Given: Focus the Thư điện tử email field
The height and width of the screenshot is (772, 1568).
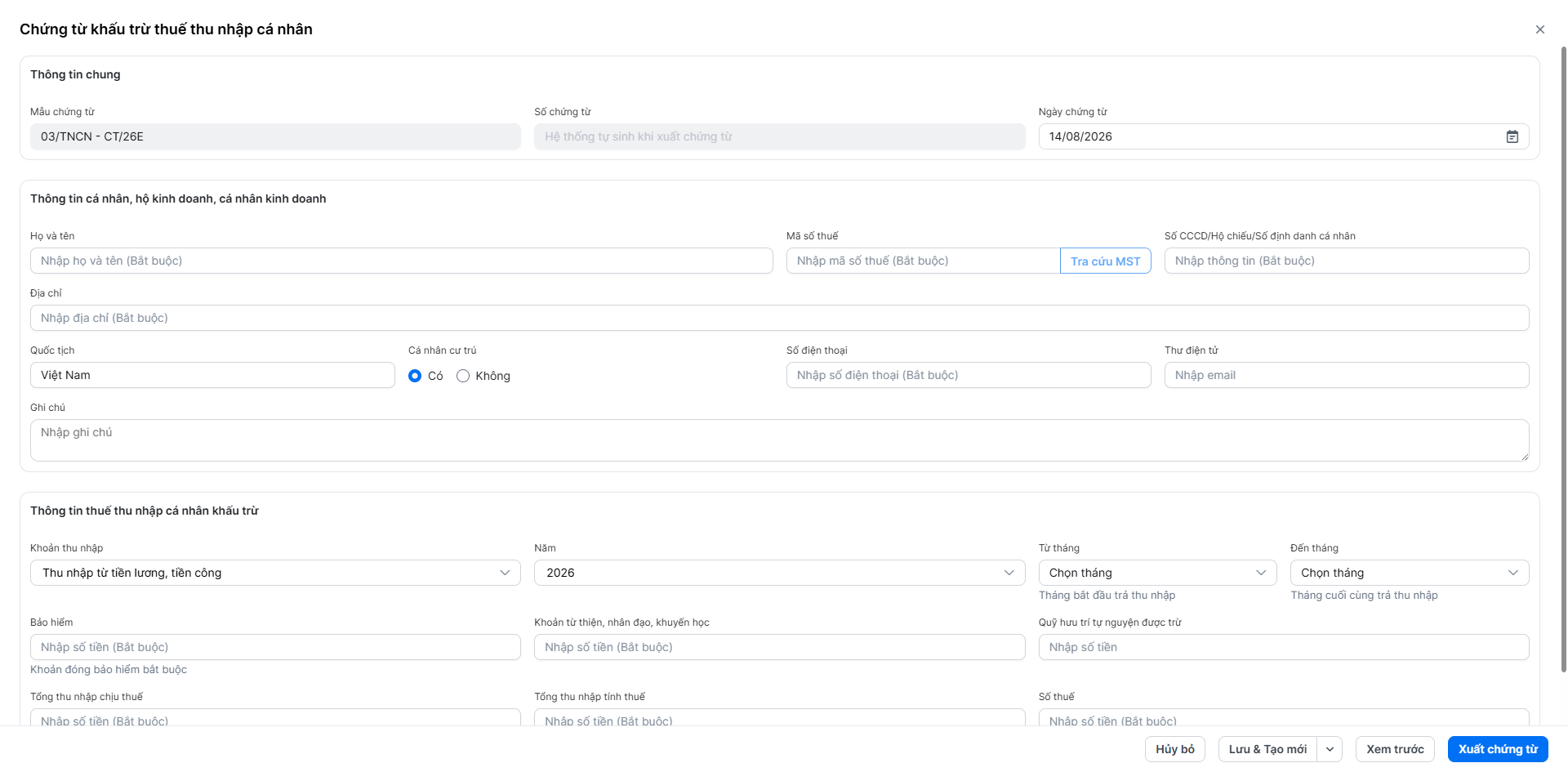Looking at the screenshot, I should (x=1347, y=375).
